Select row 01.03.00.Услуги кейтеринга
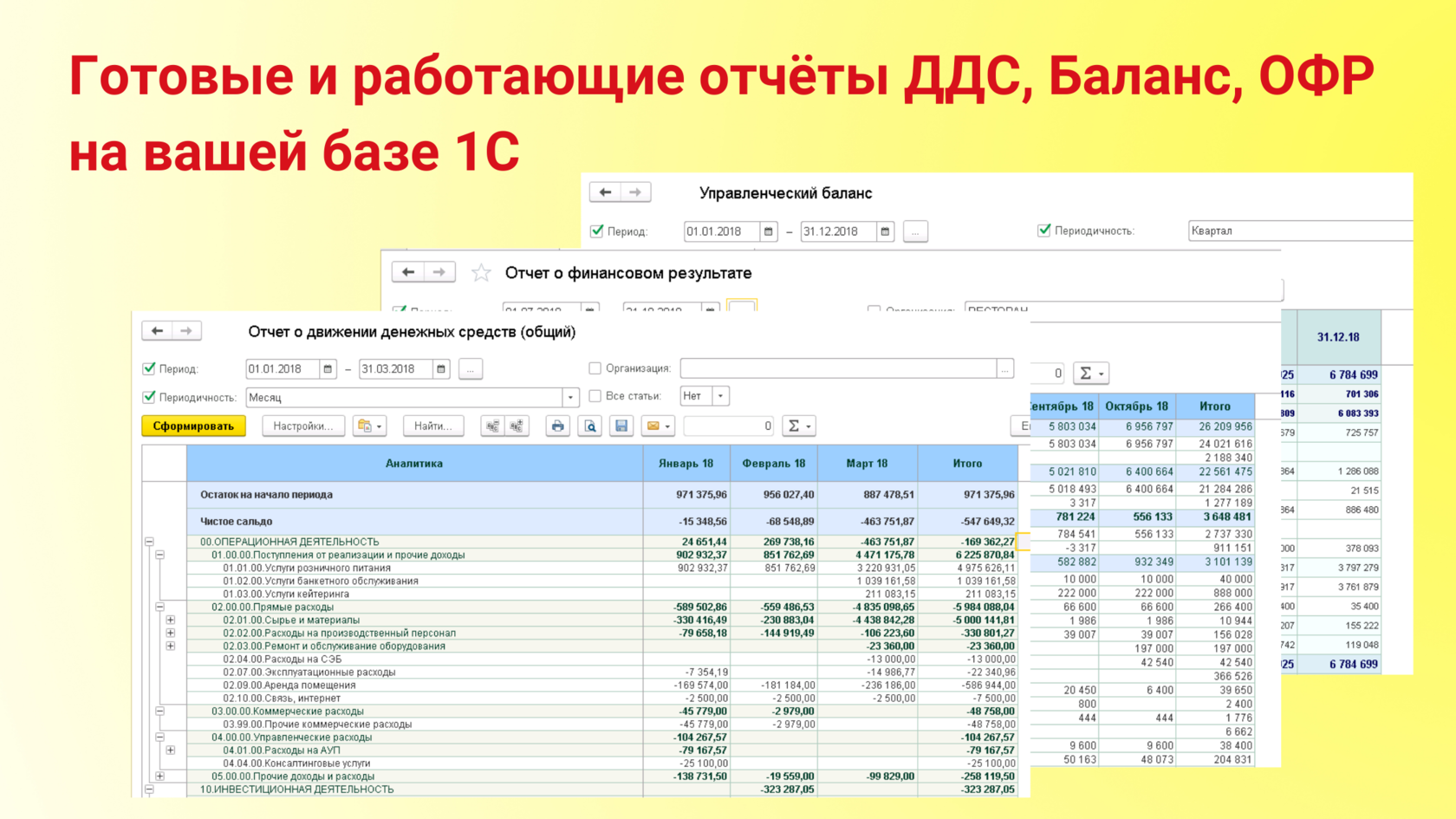 point(602,594)
